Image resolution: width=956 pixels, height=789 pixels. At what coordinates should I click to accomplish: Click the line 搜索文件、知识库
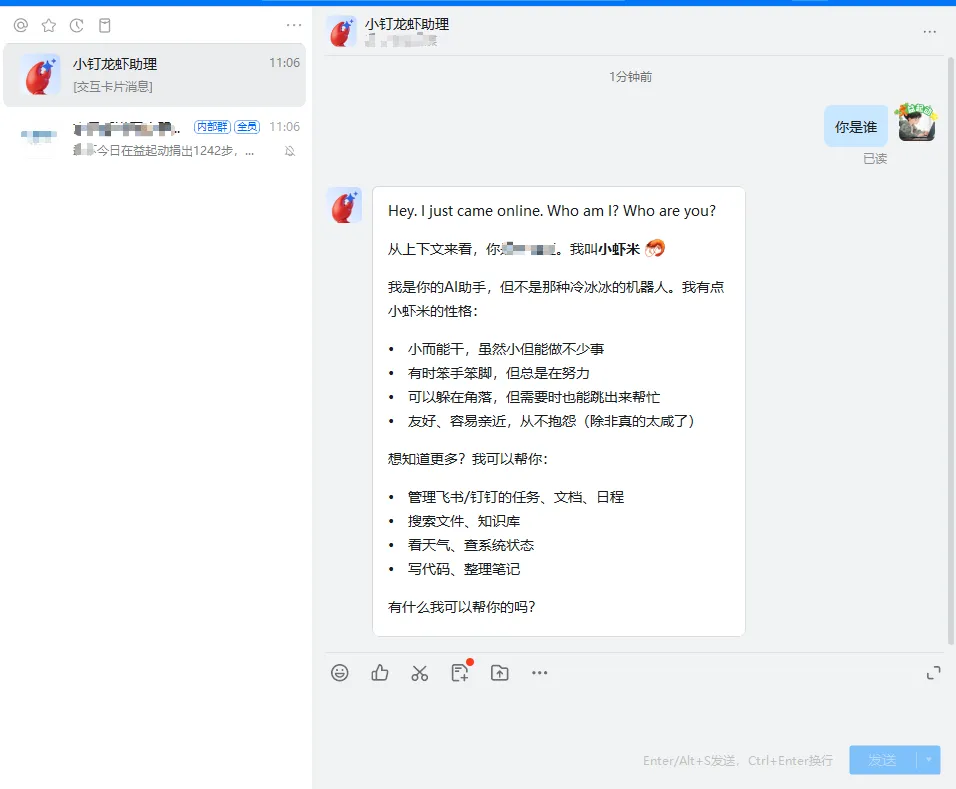coord(464,521)
